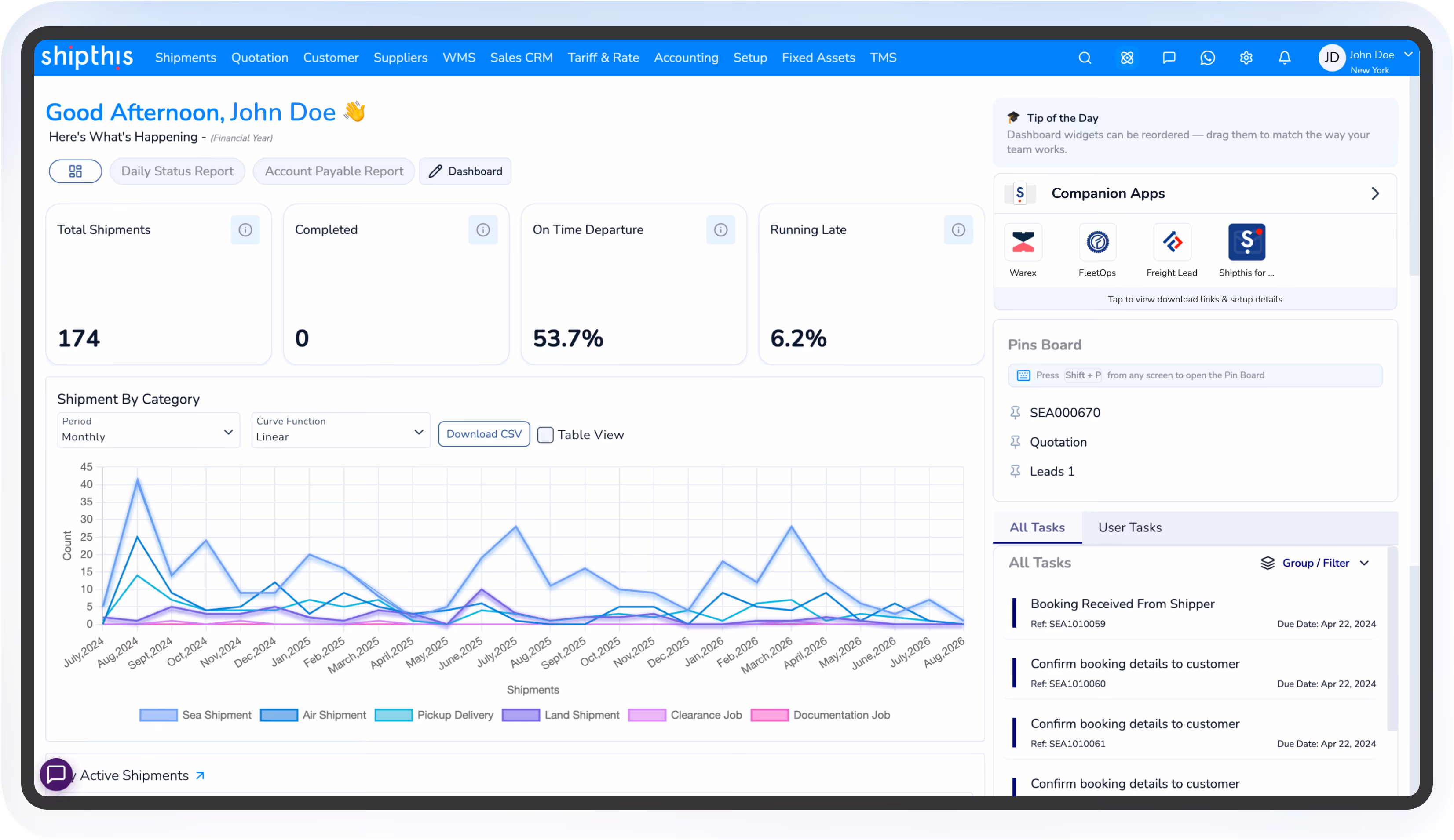Toggle Air Shipment legend series
Image resolution: width=1454 pixels, height=840 pixels.
pyautogui.click(x=313, y=715)
